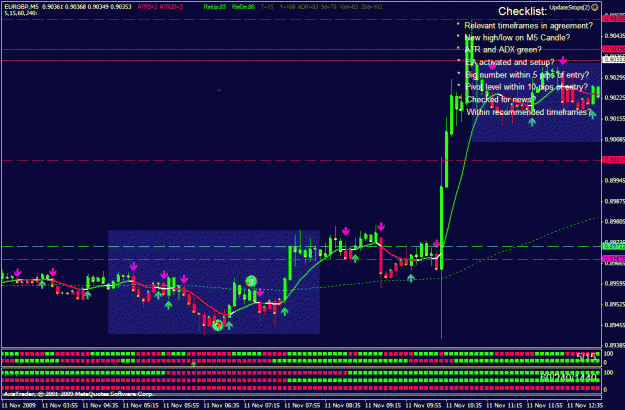
Task: Click 'Relevant timeframes in agreement?' checklist item
Action: [x=529, y=26]
